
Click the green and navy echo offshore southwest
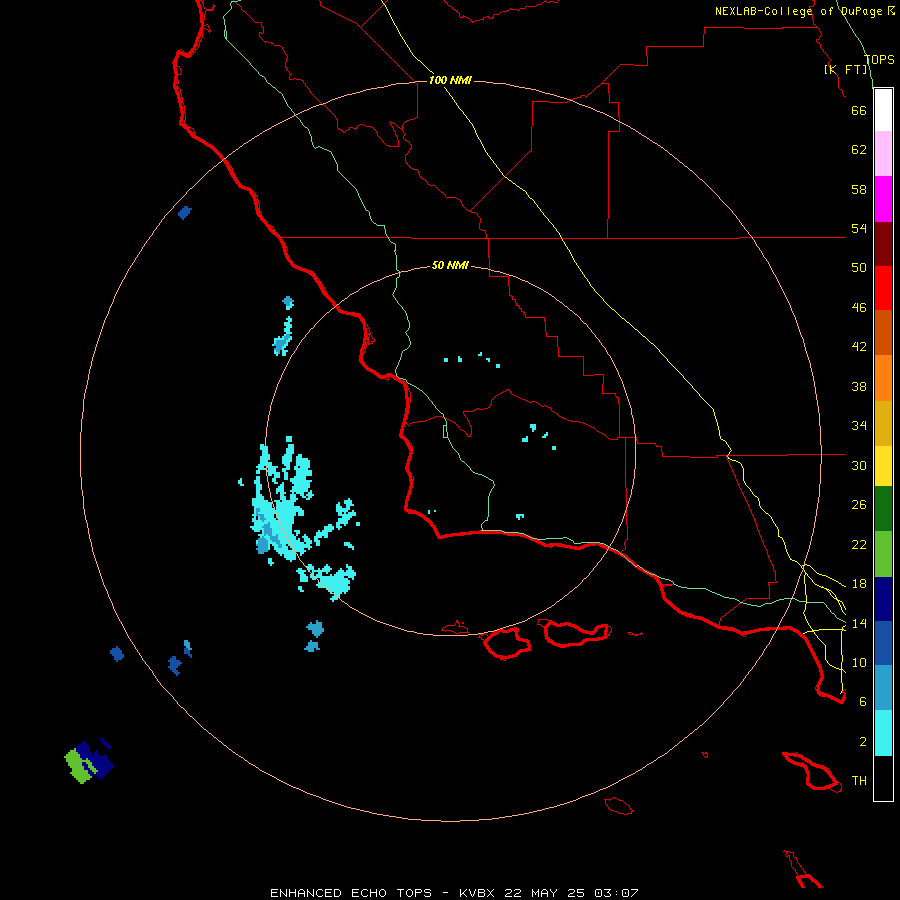(x=89, y=761)
